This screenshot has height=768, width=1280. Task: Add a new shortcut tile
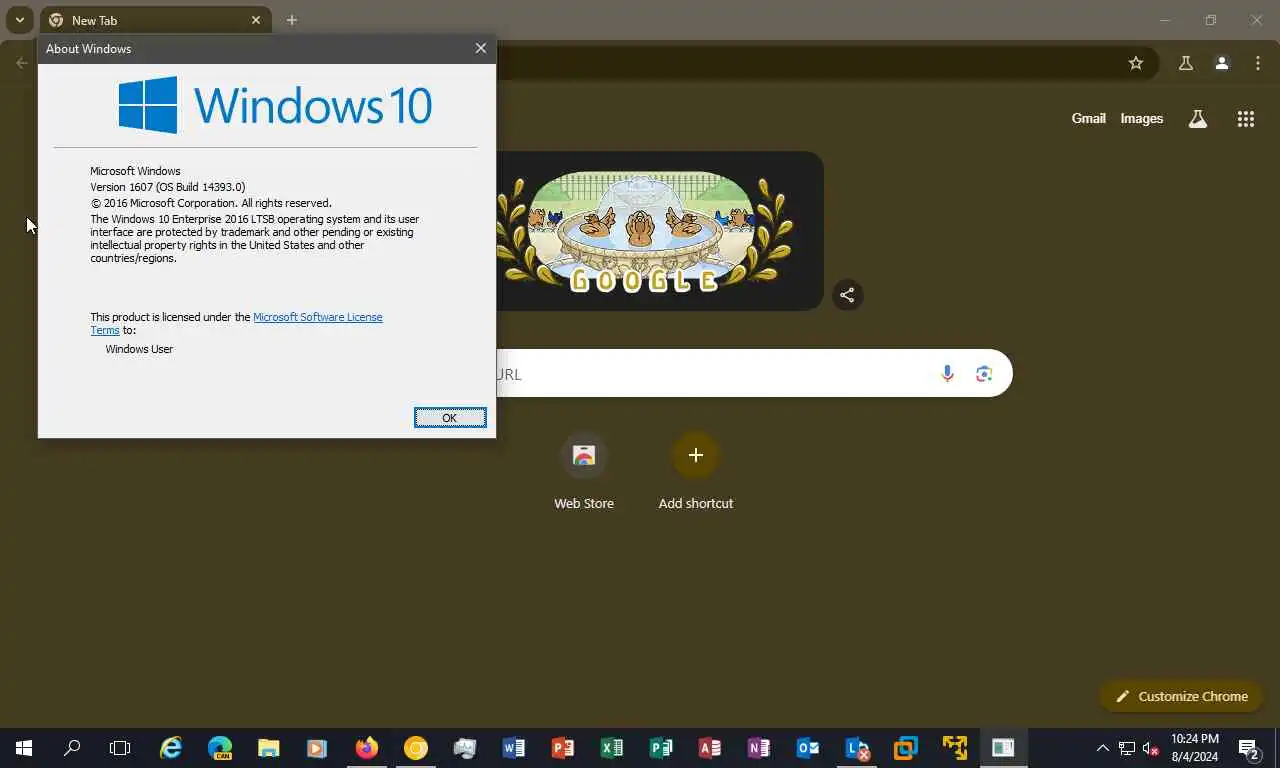pyautogui.click(x=695, y=472)
